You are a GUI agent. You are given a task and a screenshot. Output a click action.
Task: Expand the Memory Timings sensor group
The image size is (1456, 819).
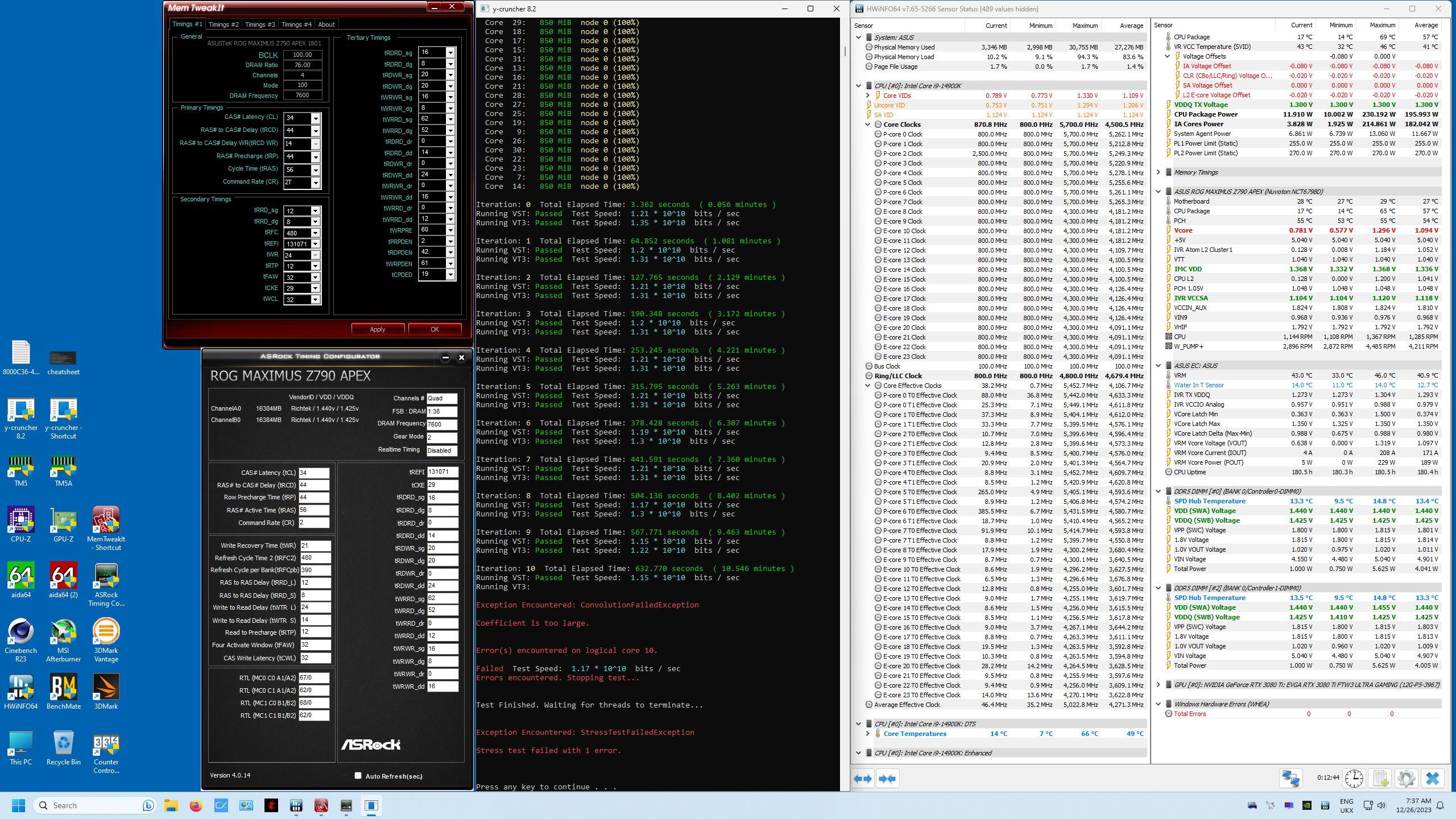(x=1159, y=172)
